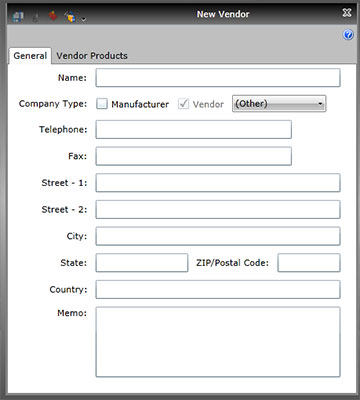Open the (Other) company type dropdown

[x=279, y=104]
